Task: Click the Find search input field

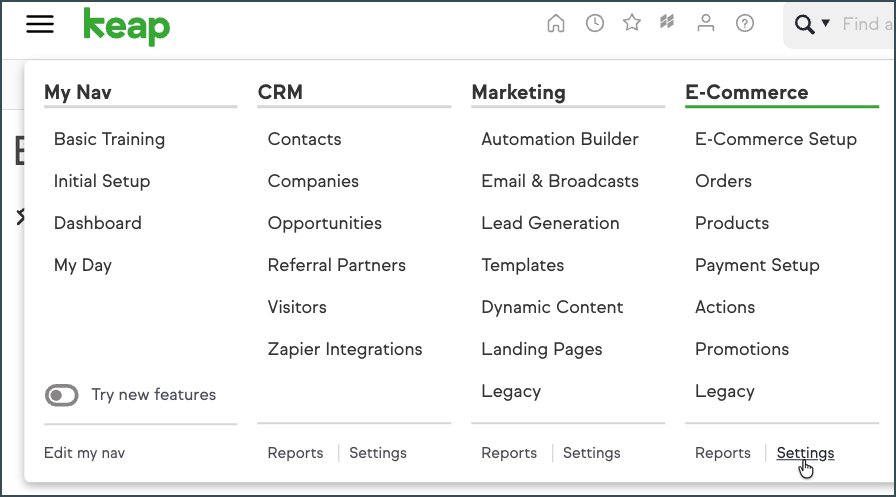Action: pos(867,24)
